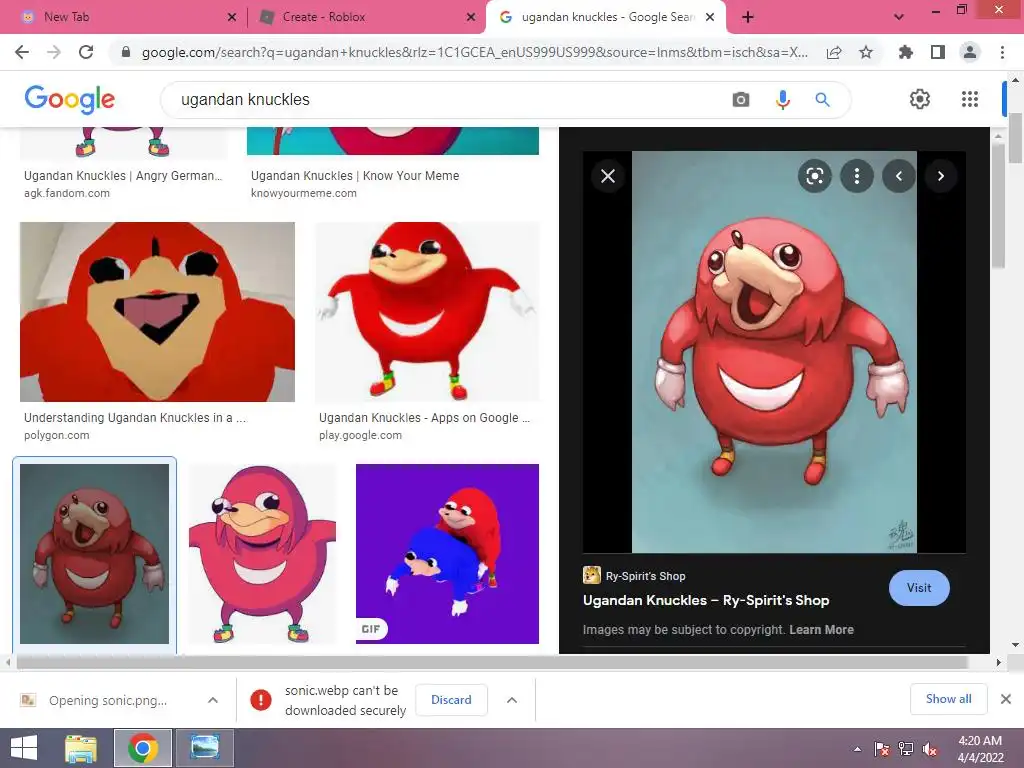Discard the sonic.webp download
This screenshot has width=1024, height=768.
point(451,699)
